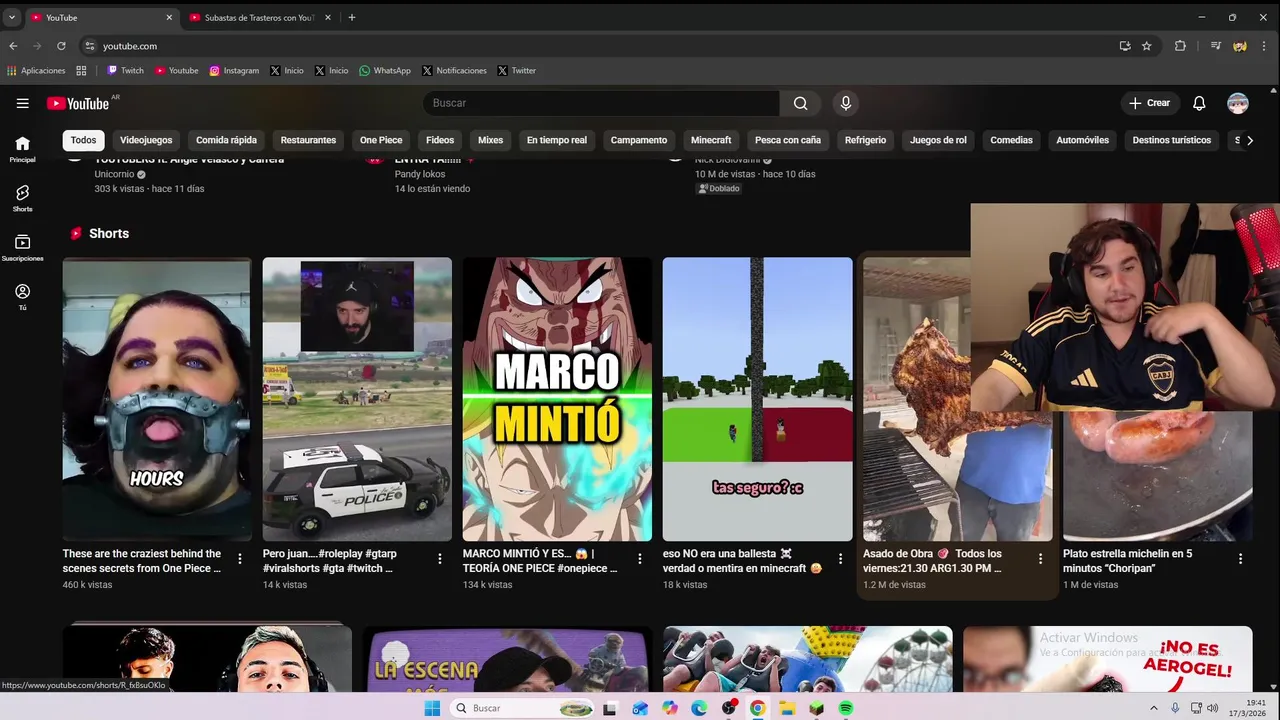The image size is (1280, 720).
Task: Open a new browser tab
Action: point(351,17)
